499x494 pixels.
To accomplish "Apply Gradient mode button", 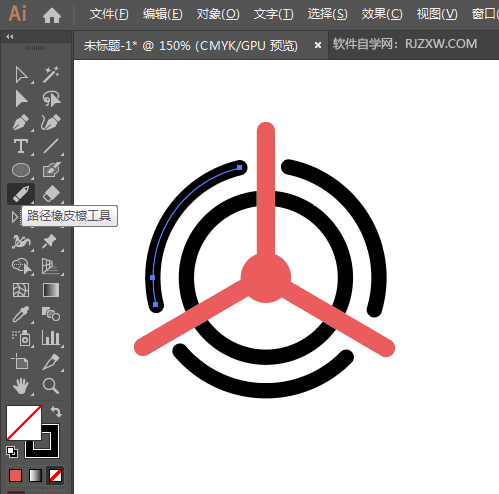I will 35,475.
